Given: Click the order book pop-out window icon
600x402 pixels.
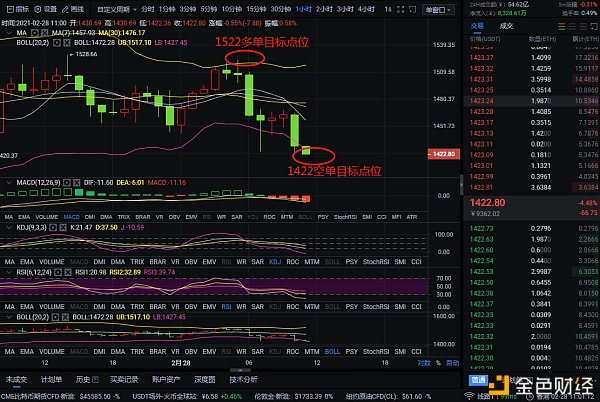Looking at the screenshot, I should click(x=594, y=26).
